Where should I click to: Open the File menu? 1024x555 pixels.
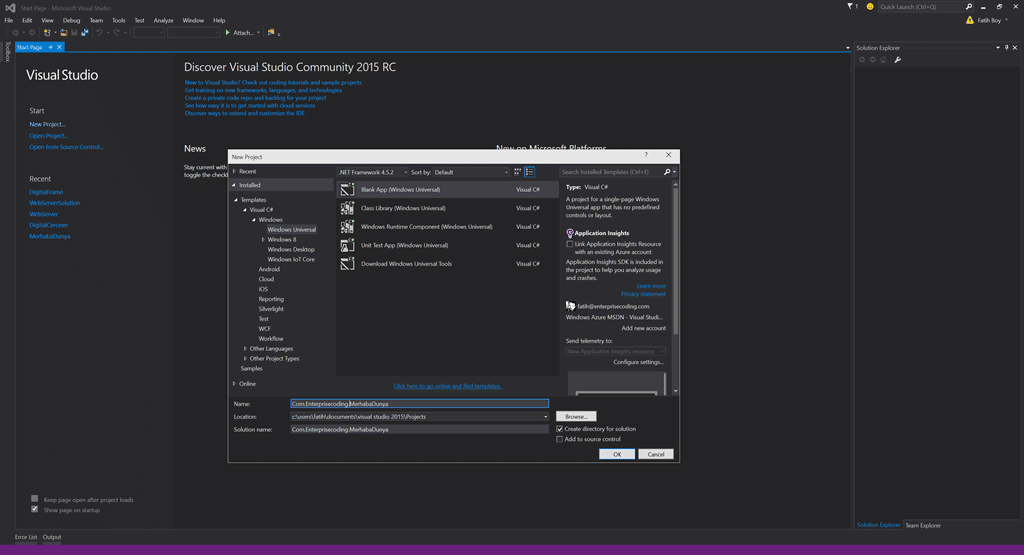8,20
